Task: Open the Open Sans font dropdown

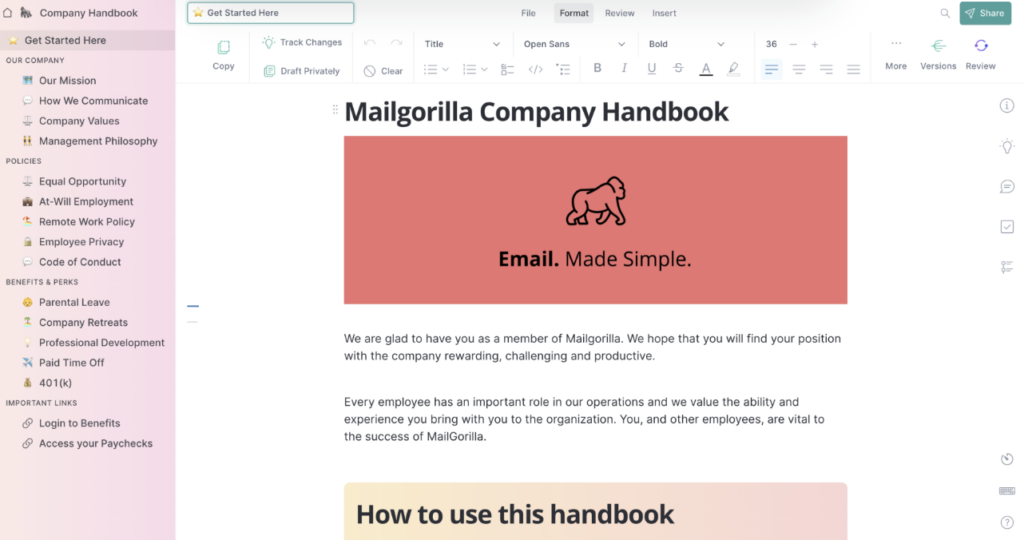Action: pyautogui.click(x=574, y=44)
